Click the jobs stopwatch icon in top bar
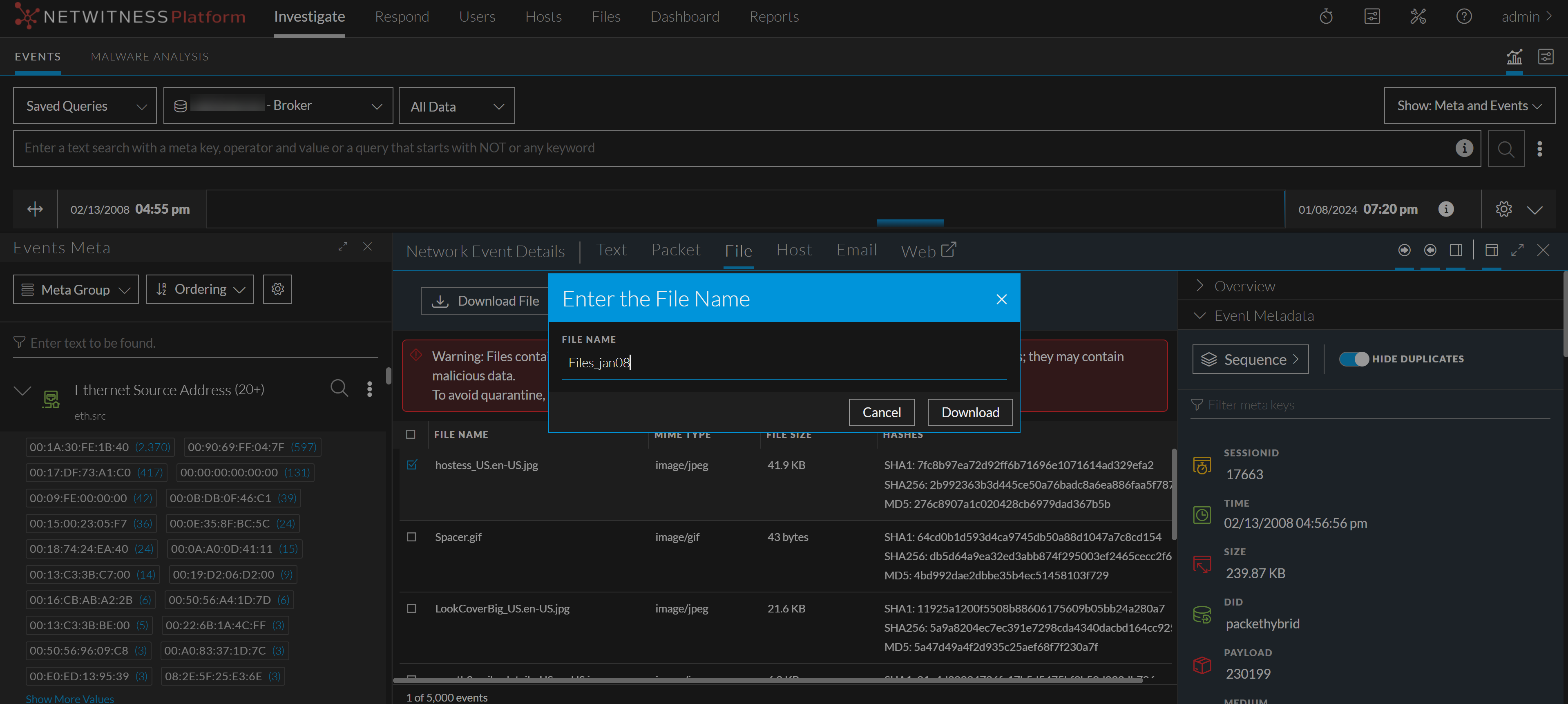The image size is (1568, 704). (x=1326, y=16)
